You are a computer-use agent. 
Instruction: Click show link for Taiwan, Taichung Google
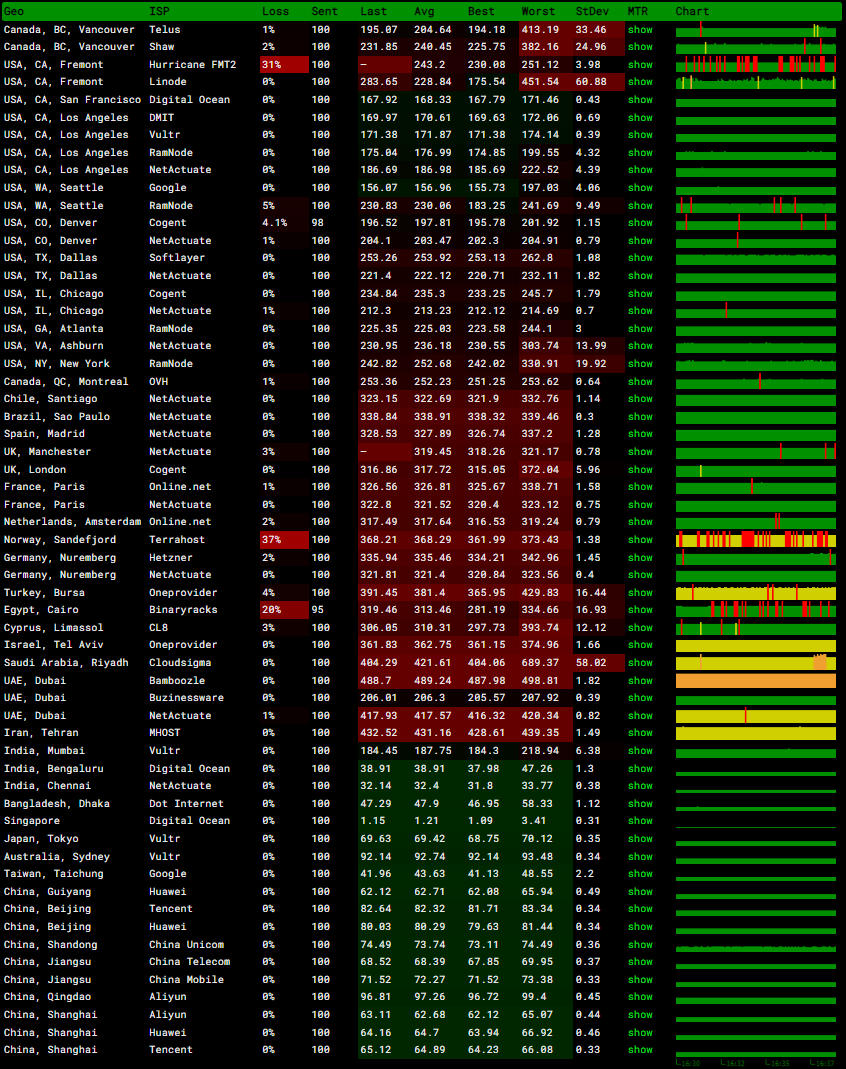(x=640, y=874)
